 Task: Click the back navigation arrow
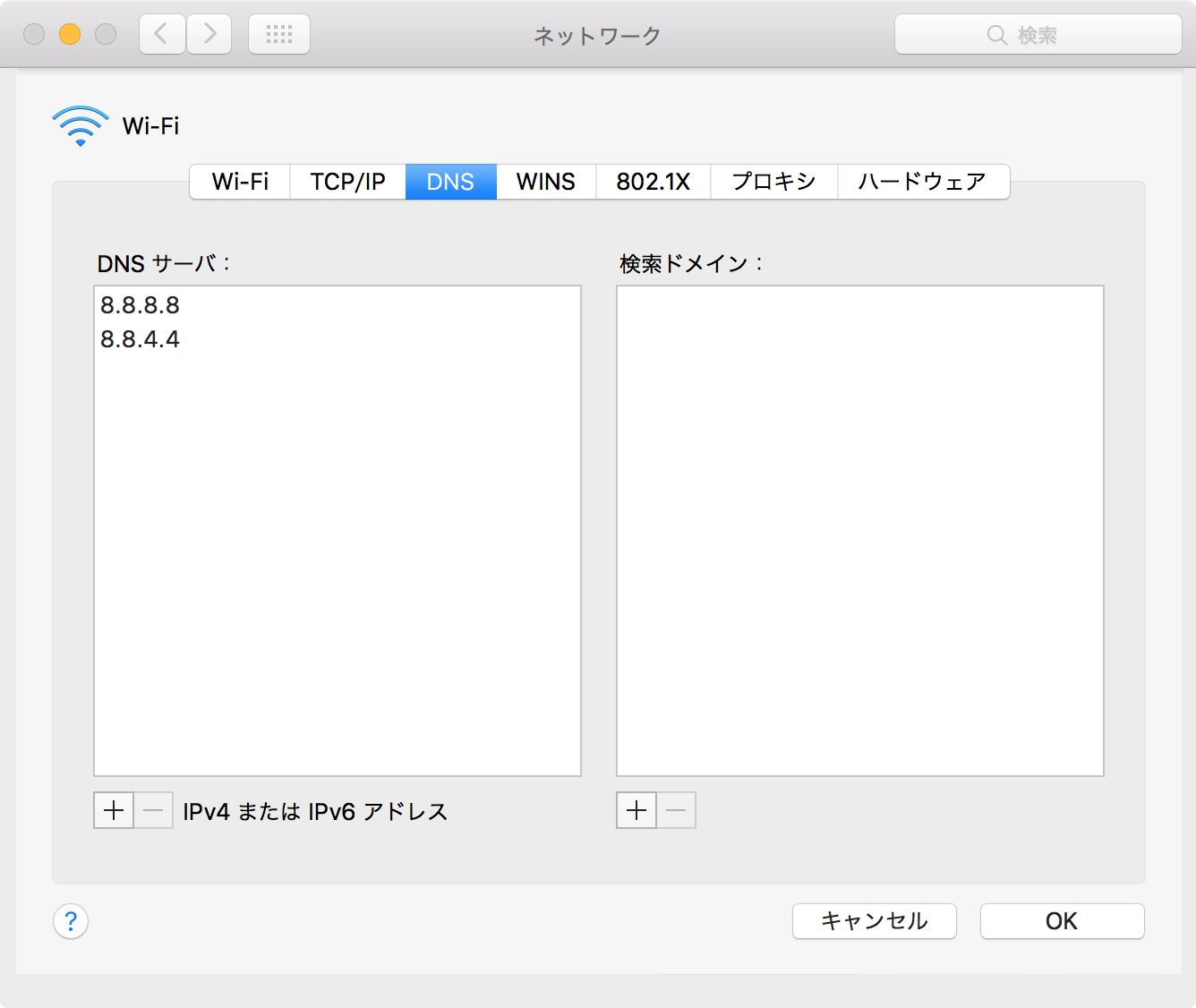(x=162, y=35)
